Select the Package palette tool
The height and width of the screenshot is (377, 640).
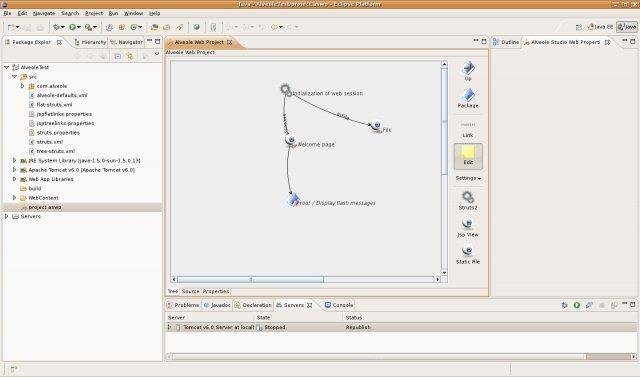(x=468, y=98)
